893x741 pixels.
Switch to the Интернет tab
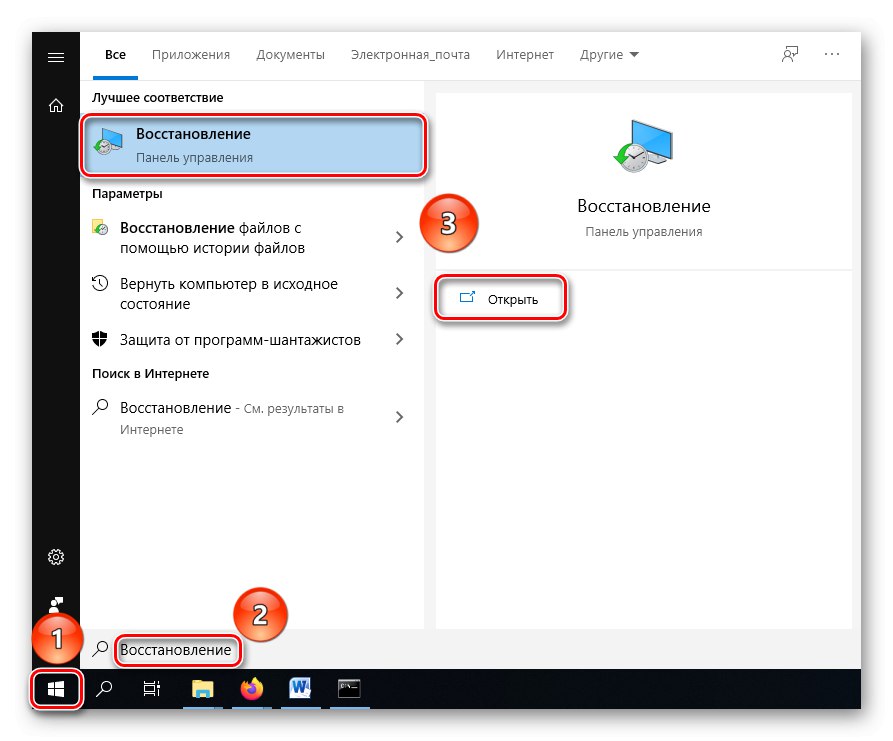525,55
